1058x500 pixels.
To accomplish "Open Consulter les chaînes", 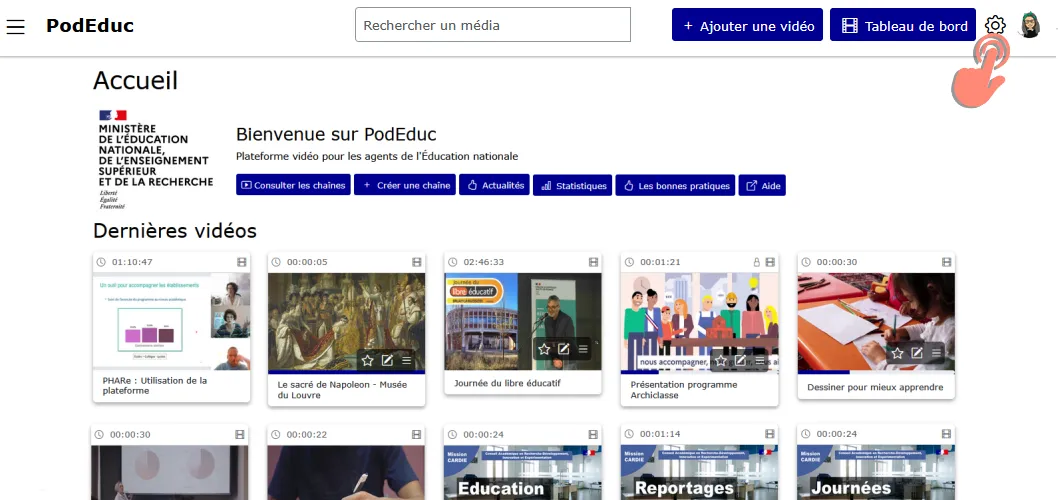I will coord(293,185).
